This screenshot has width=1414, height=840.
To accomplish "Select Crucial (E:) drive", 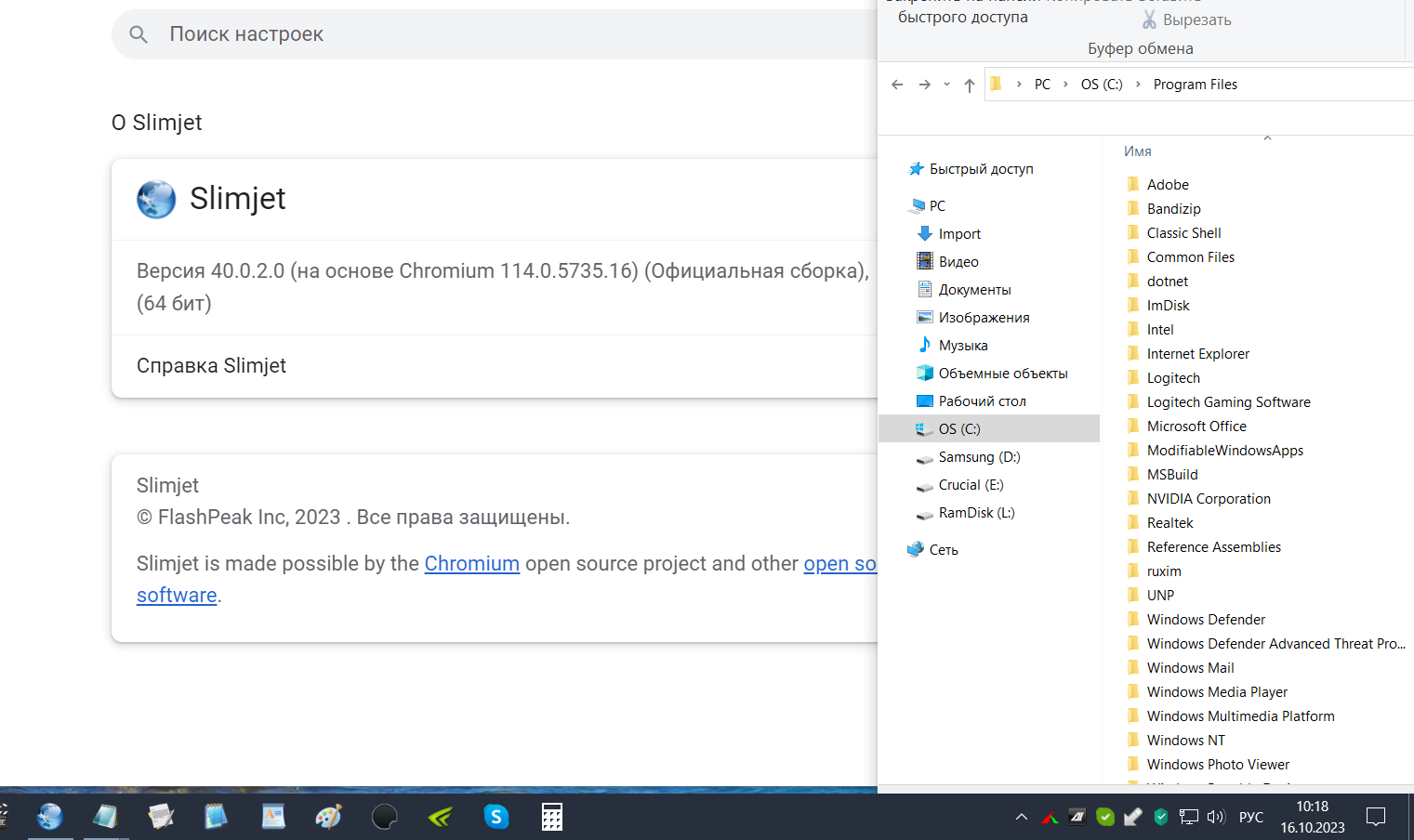I will pyautogui.click(x=971, y=485).
